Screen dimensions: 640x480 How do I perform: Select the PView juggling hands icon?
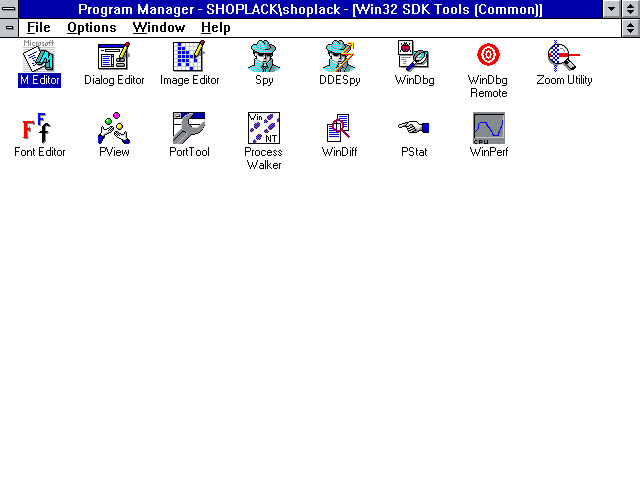coord(114,128)
